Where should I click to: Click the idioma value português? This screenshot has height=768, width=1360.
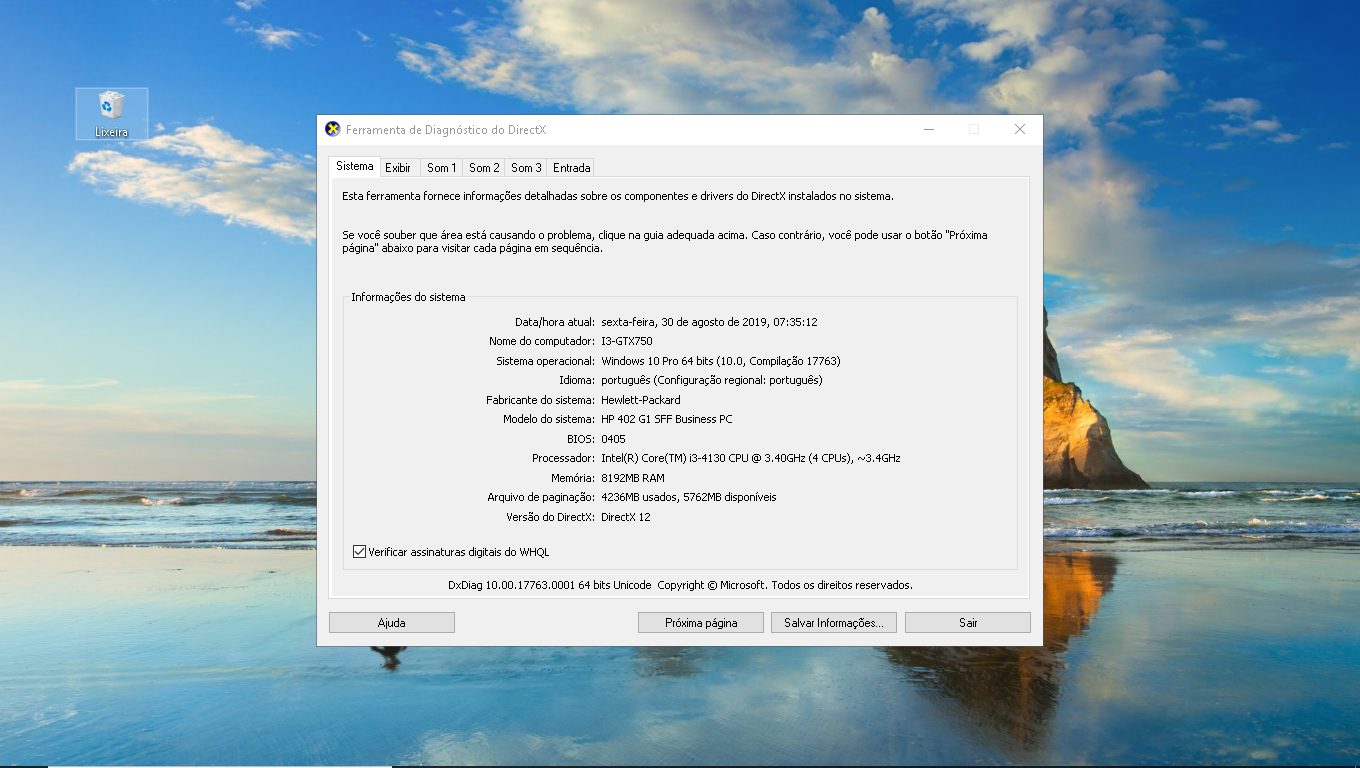coord(712,380)
